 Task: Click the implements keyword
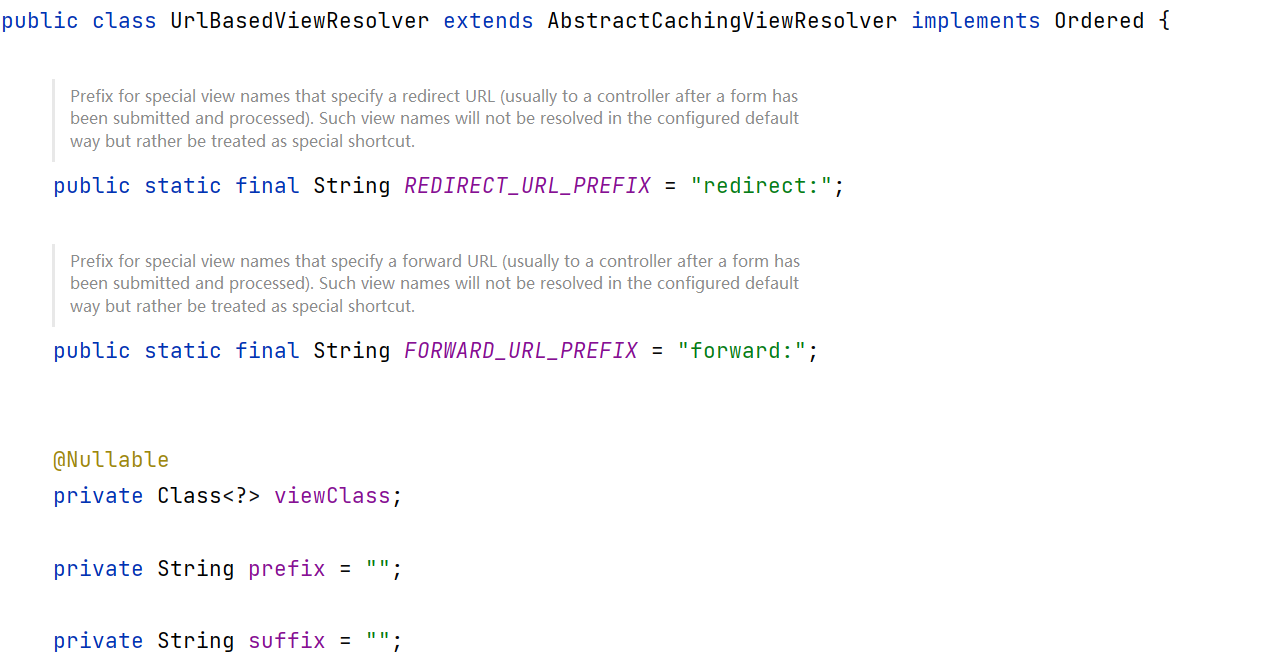[975, 21]
